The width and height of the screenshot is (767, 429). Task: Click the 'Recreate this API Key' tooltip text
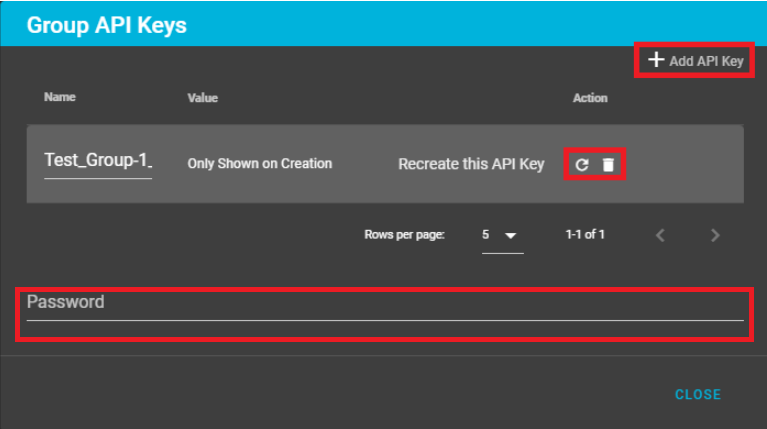(471, 164)
